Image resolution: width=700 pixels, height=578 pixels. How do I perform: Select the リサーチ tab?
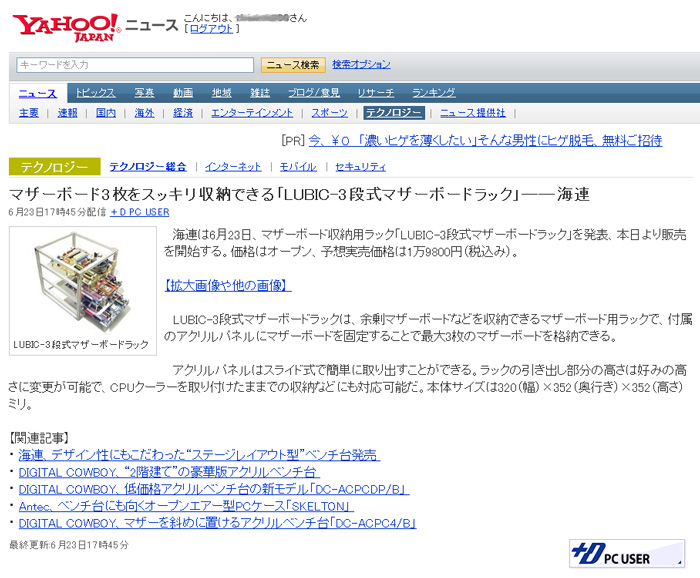pos(376,93)
